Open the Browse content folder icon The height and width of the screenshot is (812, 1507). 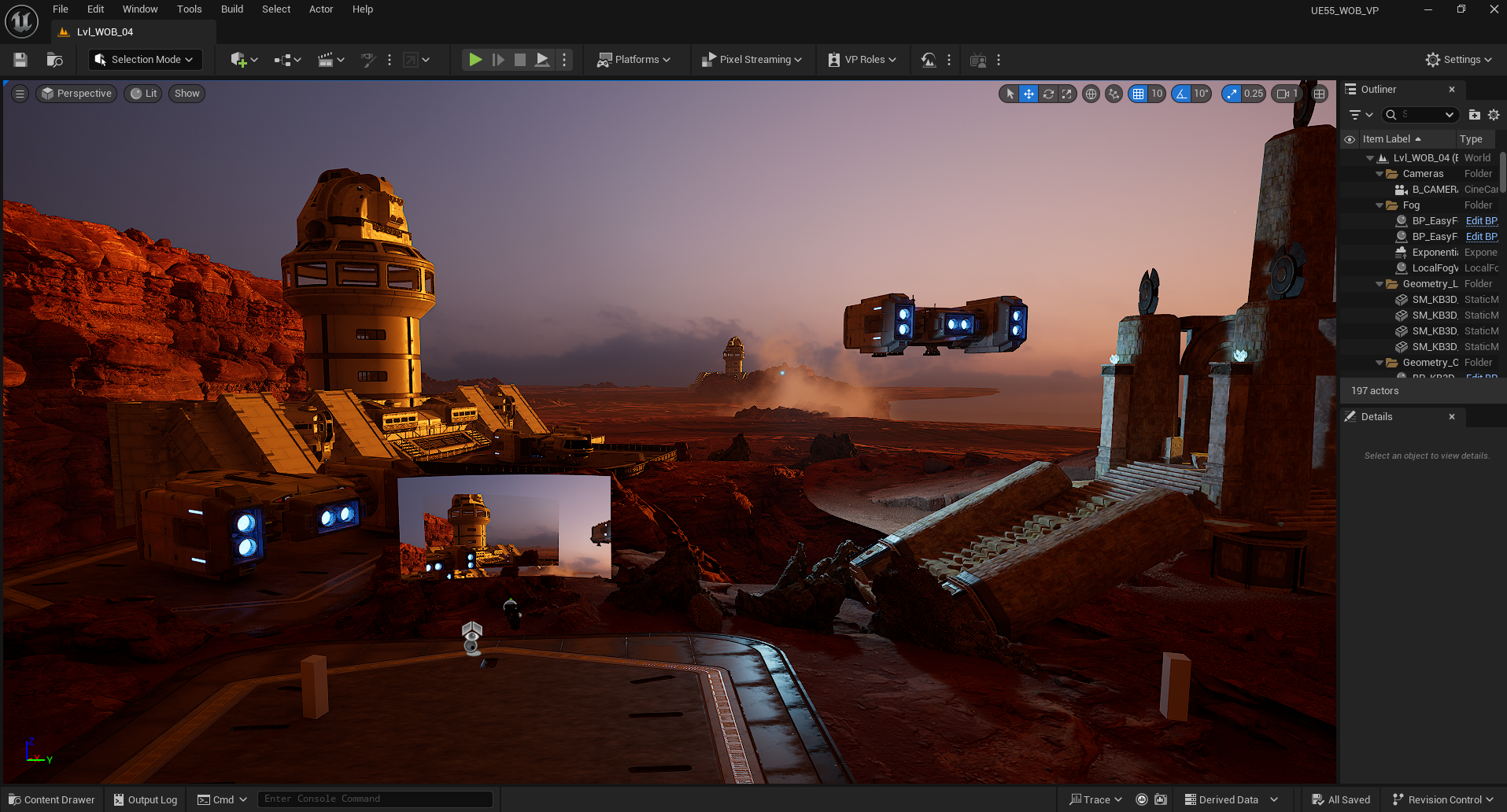[54, 60]
